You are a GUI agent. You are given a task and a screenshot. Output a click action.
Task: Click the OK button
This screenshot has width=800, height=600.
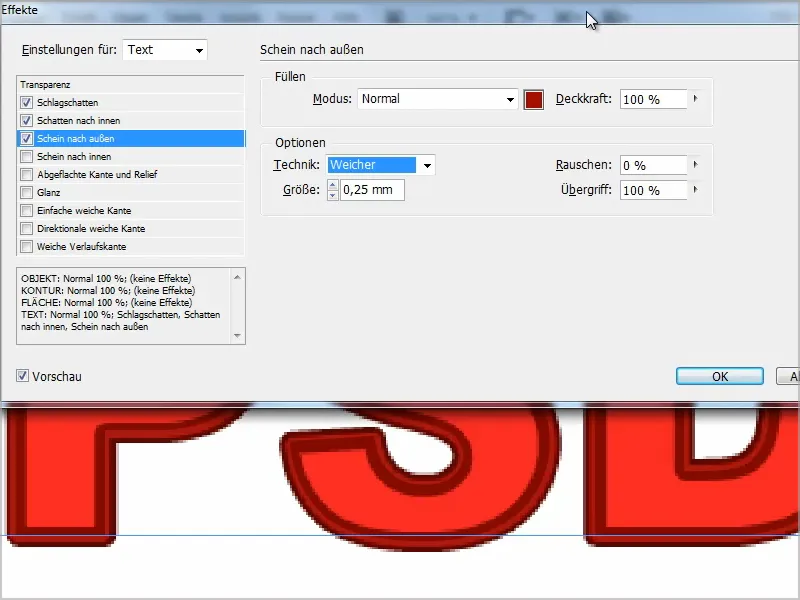[720, 377]
